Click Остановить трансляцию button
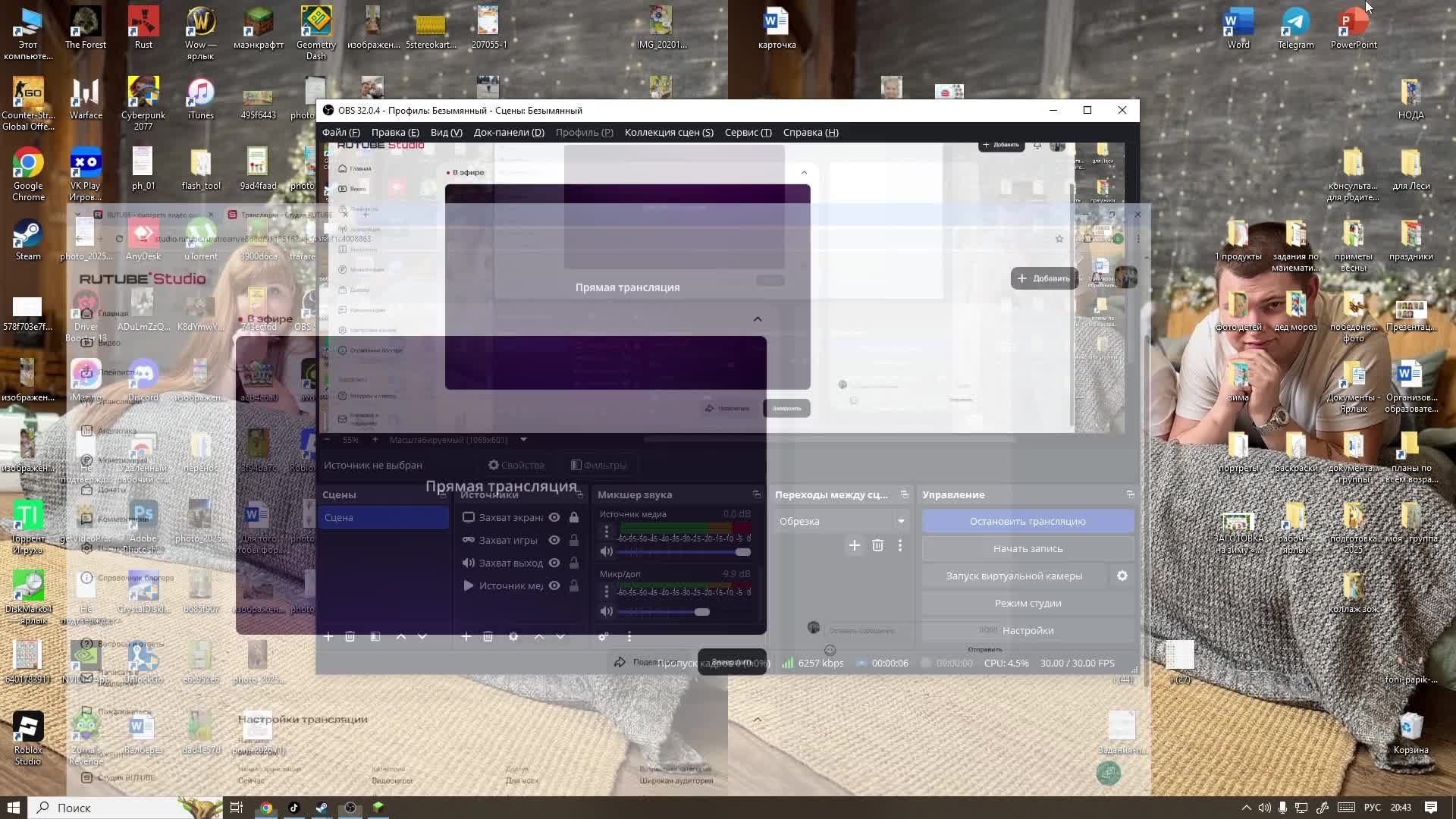 1028,521
